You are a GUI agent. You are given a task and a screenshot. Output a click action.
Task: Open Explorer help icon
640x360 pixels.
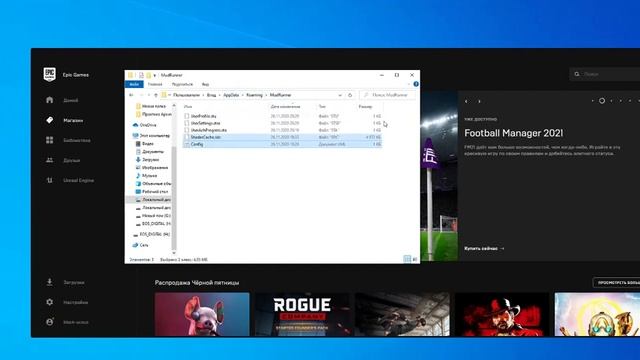416,84
